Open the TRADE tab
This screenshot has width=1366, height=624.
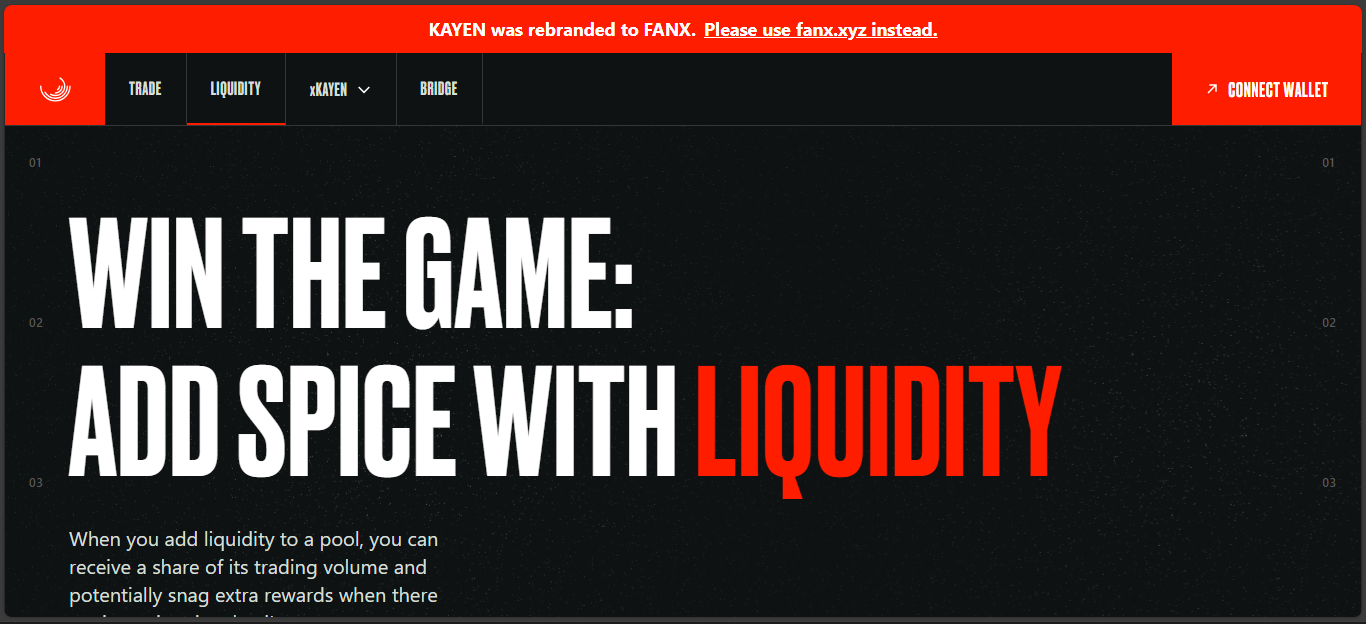[145, 89]
